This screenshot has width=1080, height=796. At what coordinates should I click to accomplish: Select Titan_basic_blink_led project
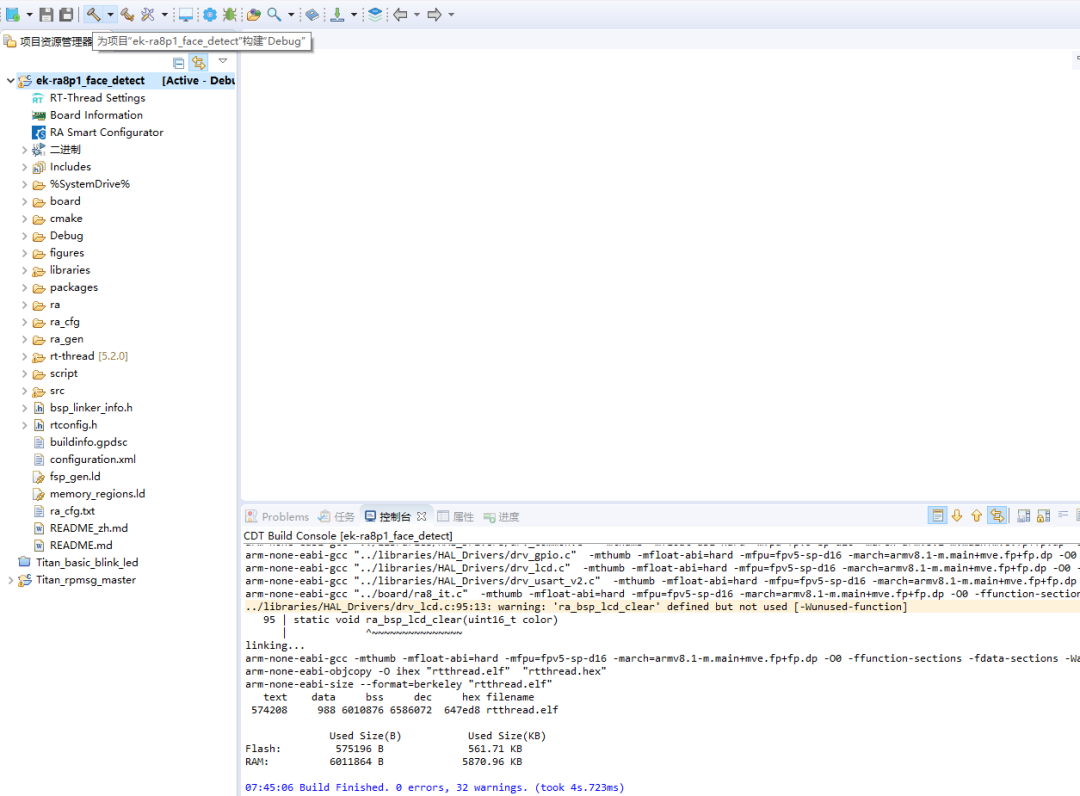(87, 563)
